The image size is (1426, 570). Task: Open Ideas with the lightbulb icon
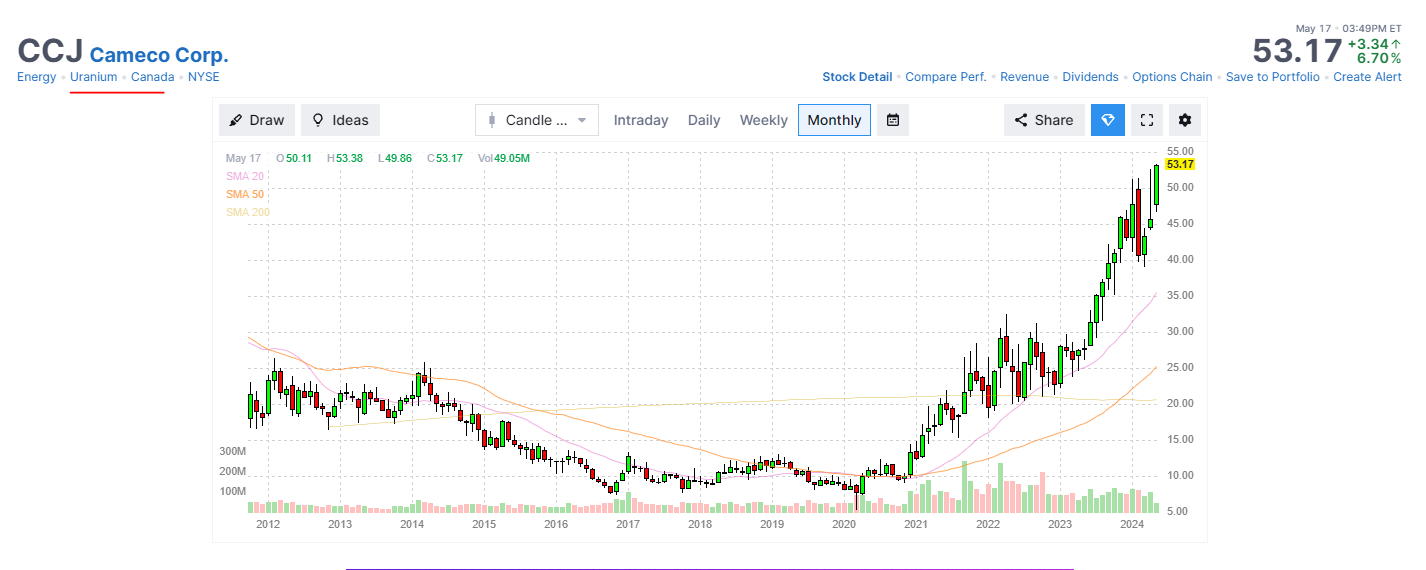pos(340,120)
